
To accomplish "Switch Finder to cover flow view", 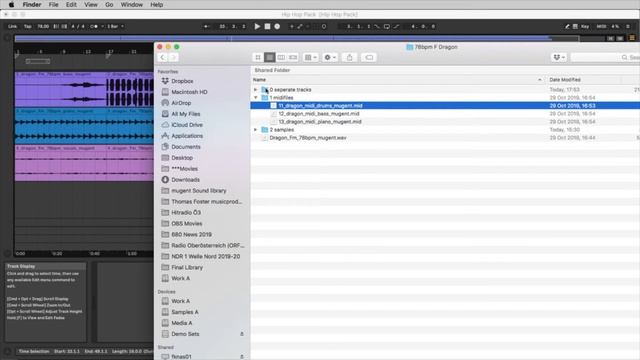I will pyautogui.click(x=293, y=58).
